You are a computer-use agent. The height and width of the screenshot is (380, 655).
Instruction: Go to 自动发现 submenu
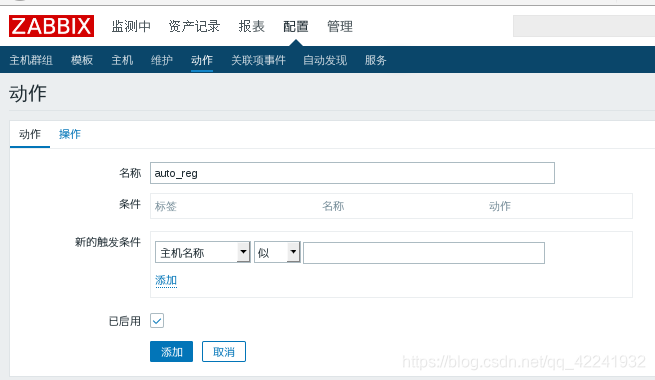325,60
